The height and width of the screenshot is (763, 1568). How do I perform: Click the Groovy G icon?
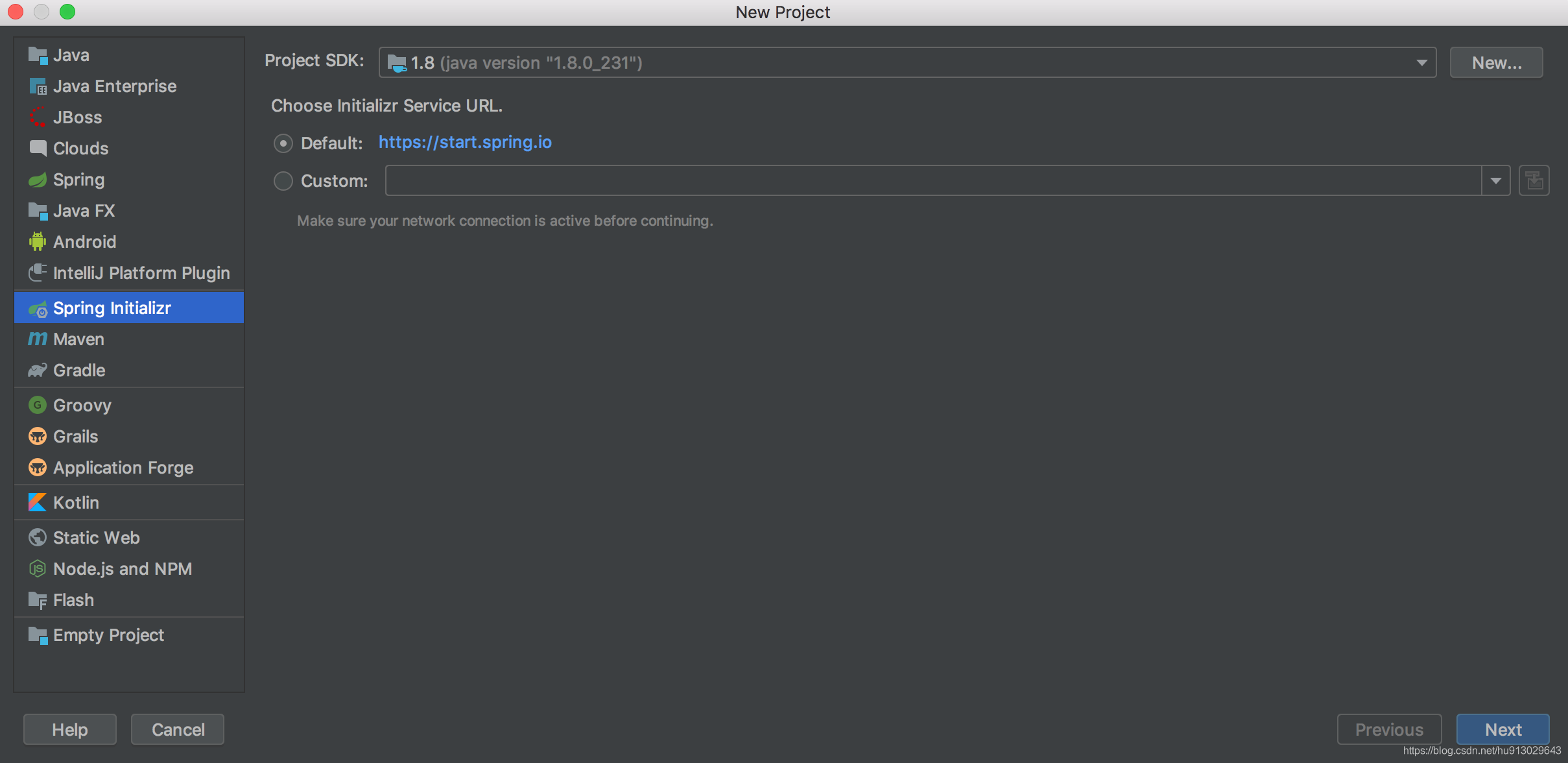(x=38, y=406)
